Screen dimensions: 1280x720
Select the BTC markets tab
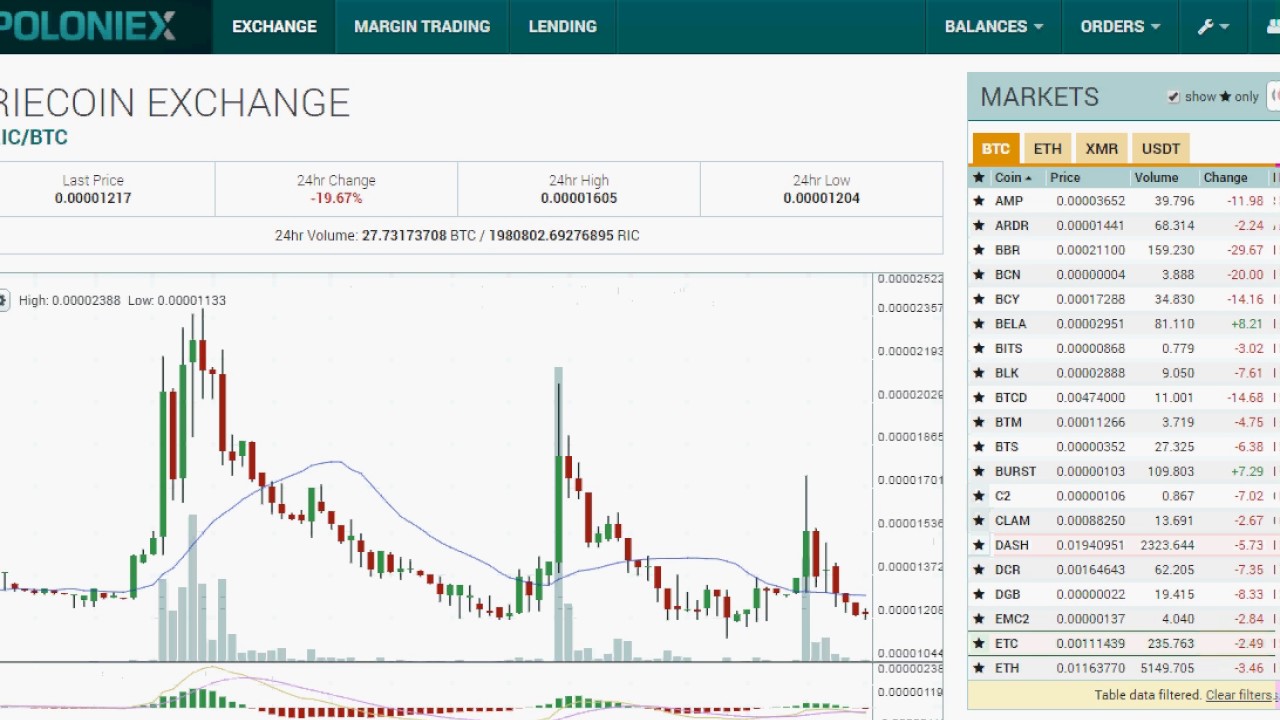pos(995,148)
